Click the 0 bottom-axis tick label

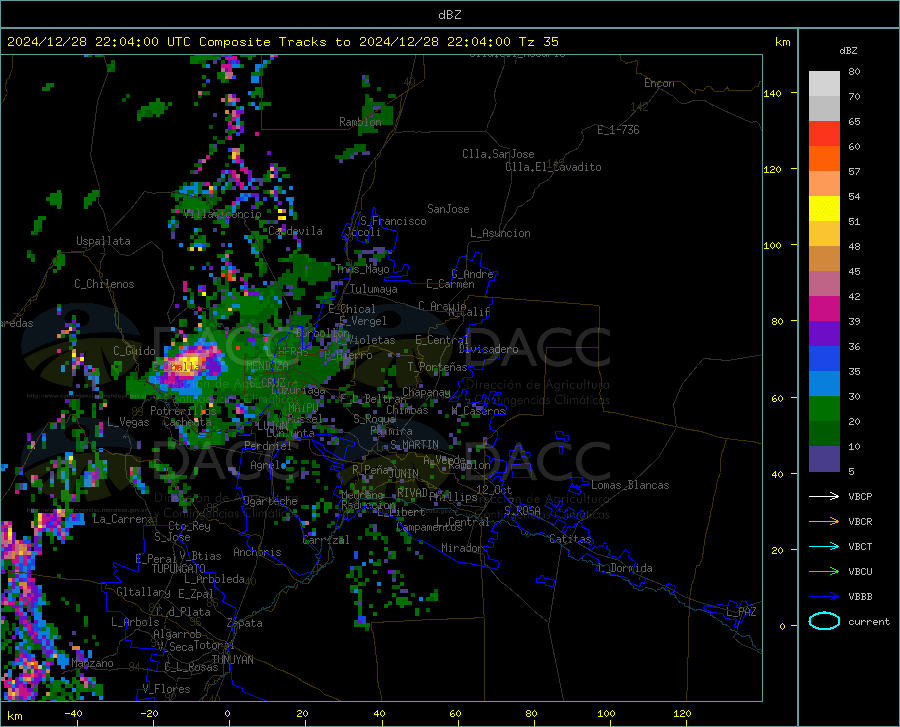click(228, 714)
